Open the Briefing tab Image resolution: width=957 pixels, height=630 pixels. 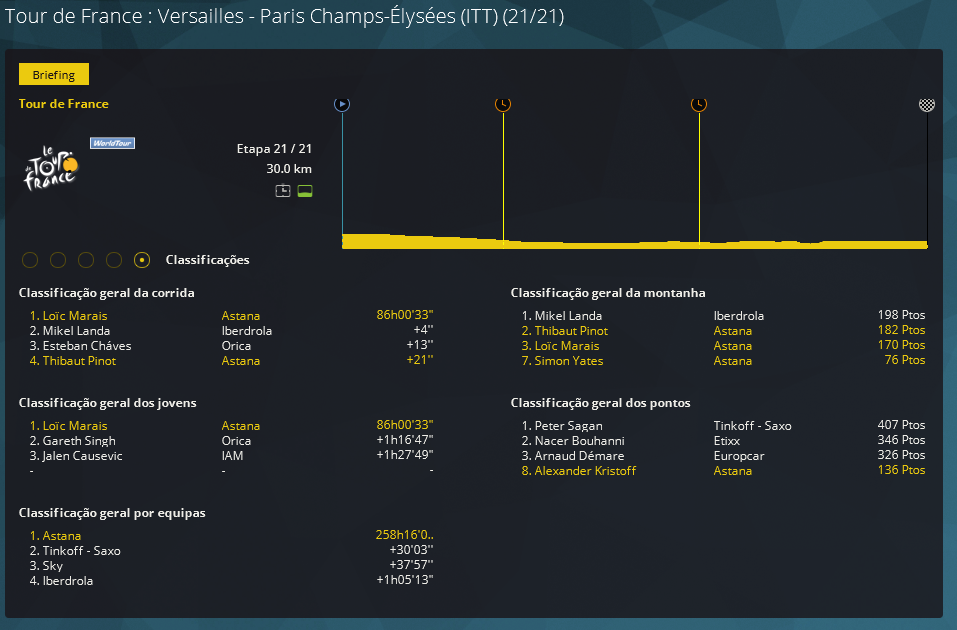click(x=54, y=74)
